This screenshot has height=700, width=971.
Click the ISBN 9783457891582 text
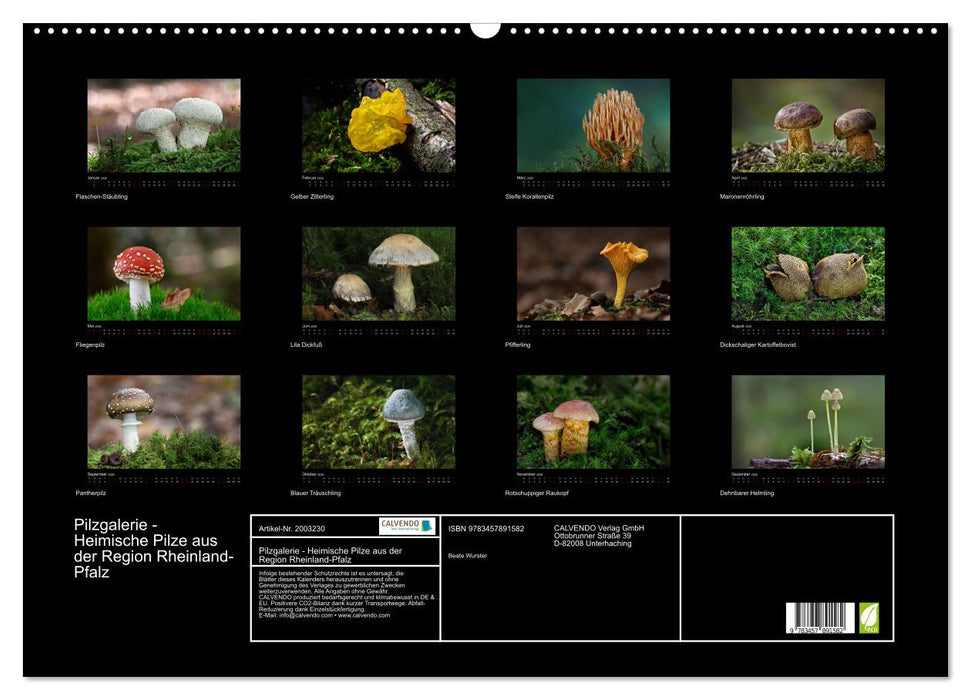tap(486, 529)
